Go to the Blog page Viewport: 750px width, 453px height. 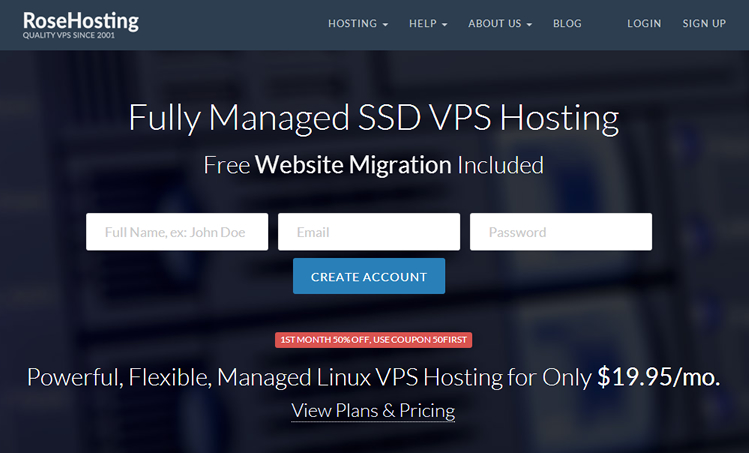(567, 24)
